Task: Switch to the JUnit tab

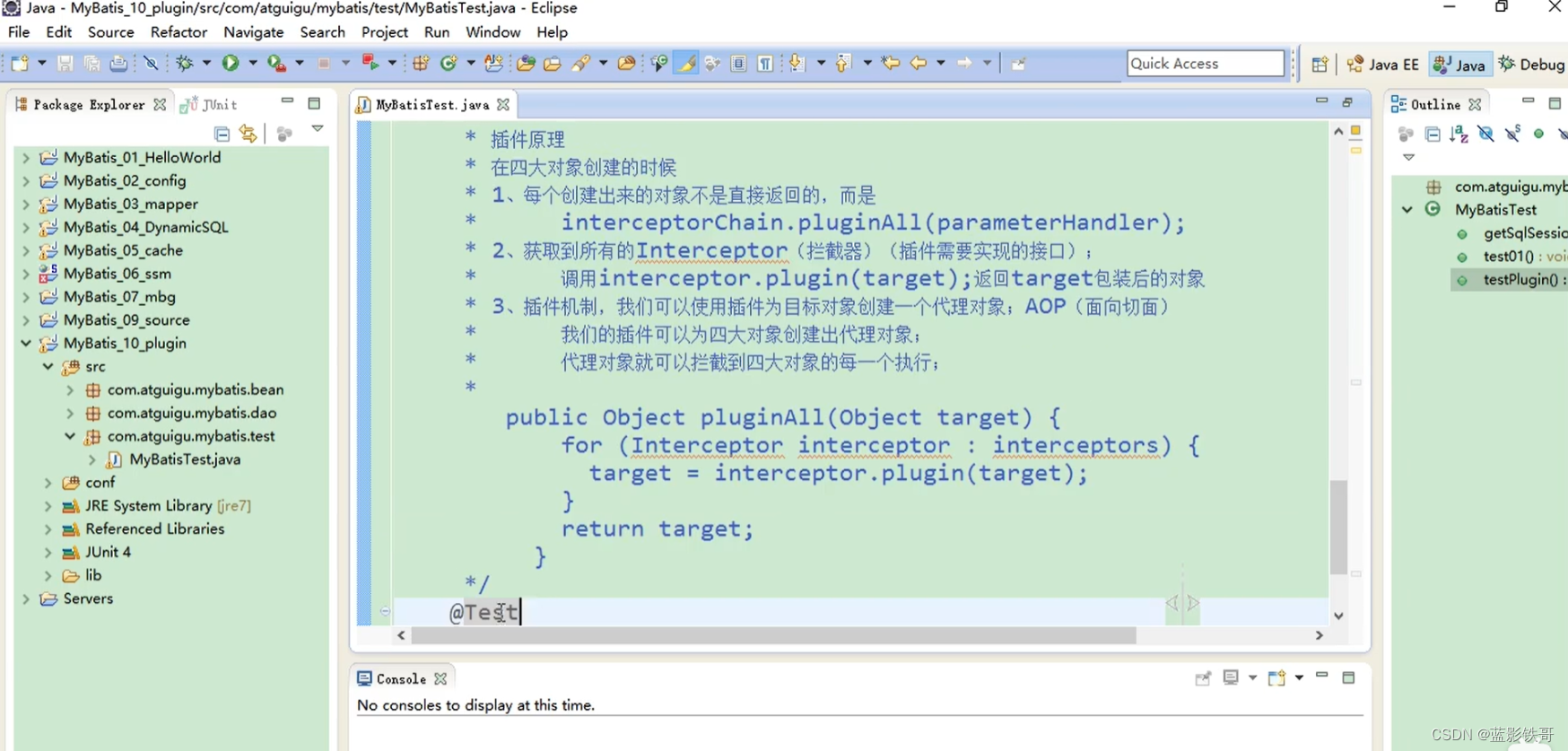Action: pos(210,104)
